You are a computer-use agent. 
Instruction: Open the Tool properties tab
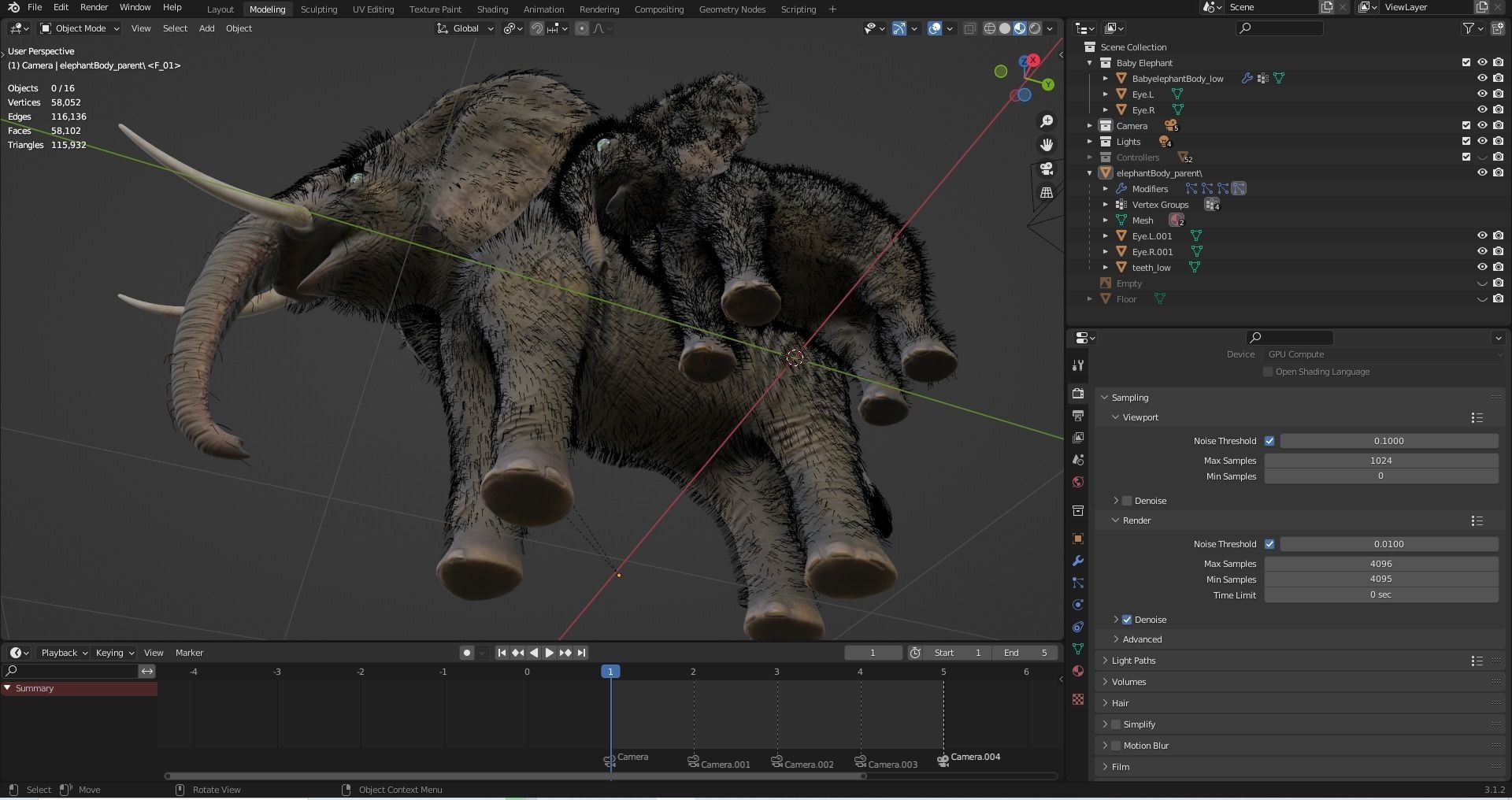[1078, 365]
